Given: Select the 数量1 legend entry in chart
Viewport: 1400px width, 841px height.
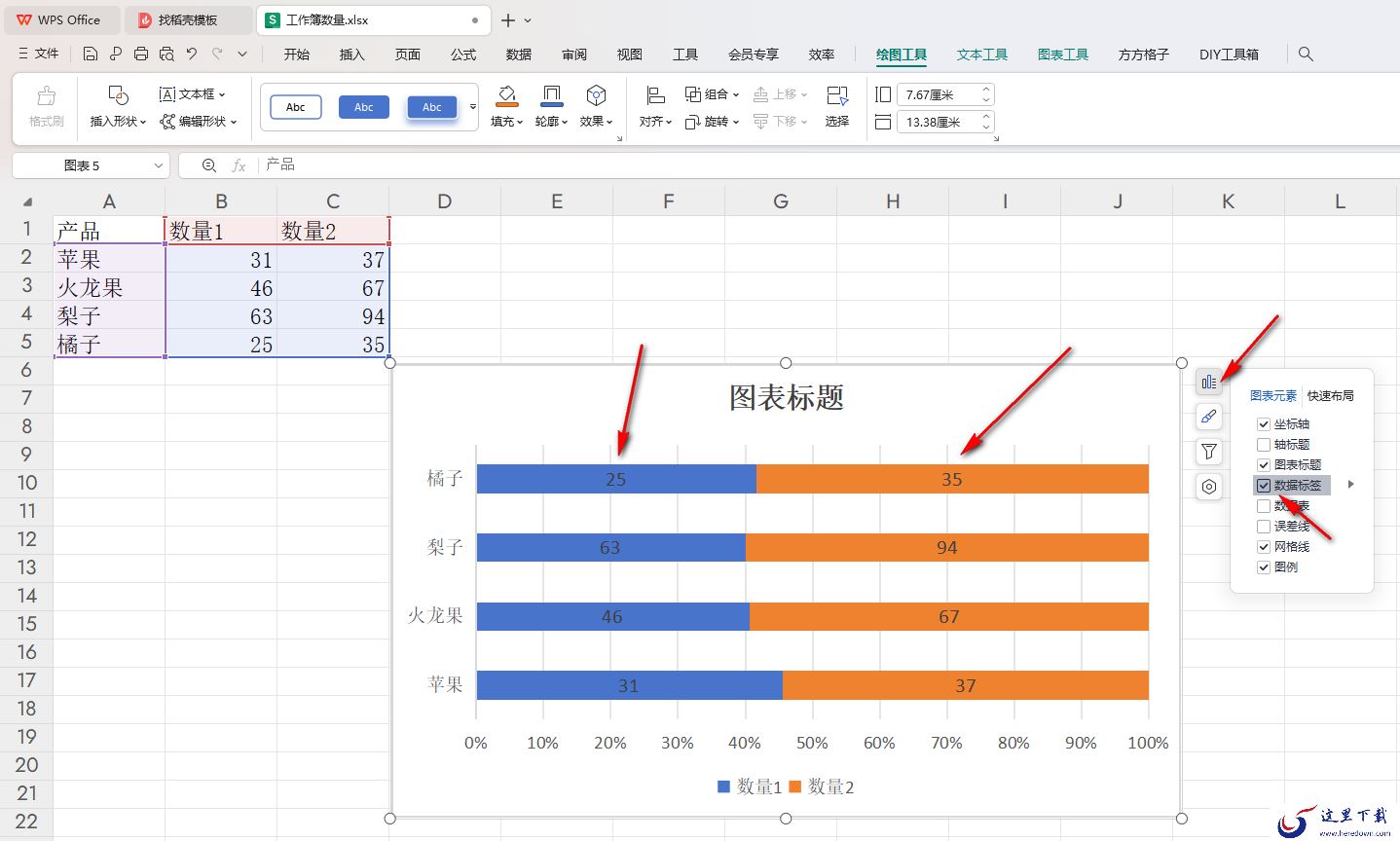Looking at the screenshot, I should 750,786.
